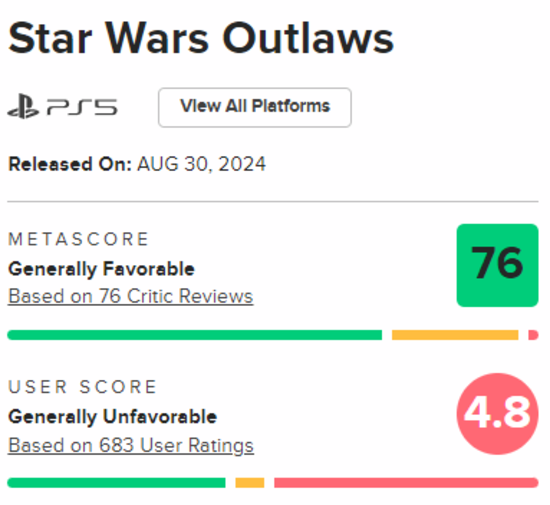Click the green 76 Metascore badge

click(497, 265)
